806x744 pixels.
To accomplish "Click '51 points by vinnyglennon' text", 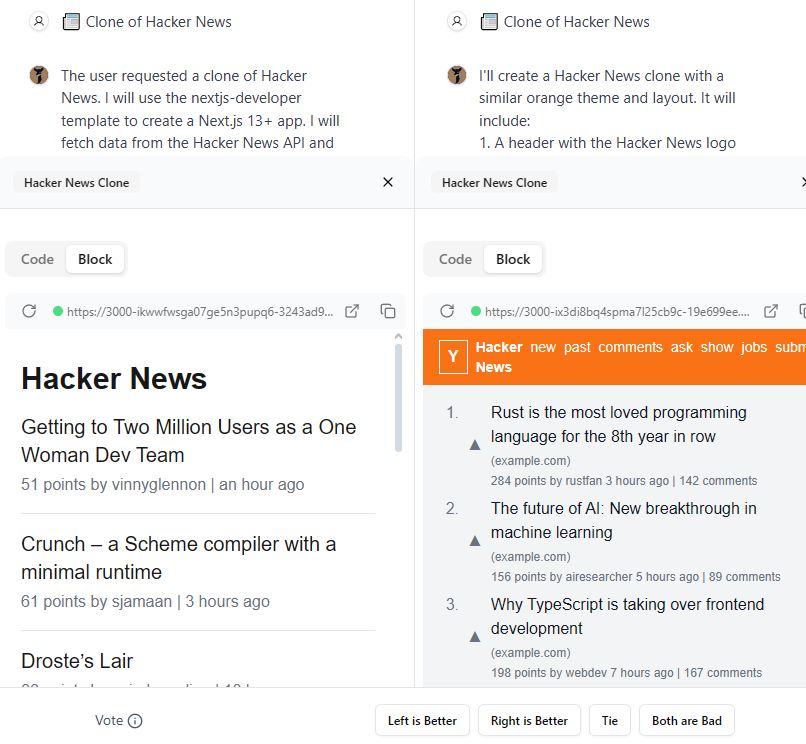I will point(113,484).
